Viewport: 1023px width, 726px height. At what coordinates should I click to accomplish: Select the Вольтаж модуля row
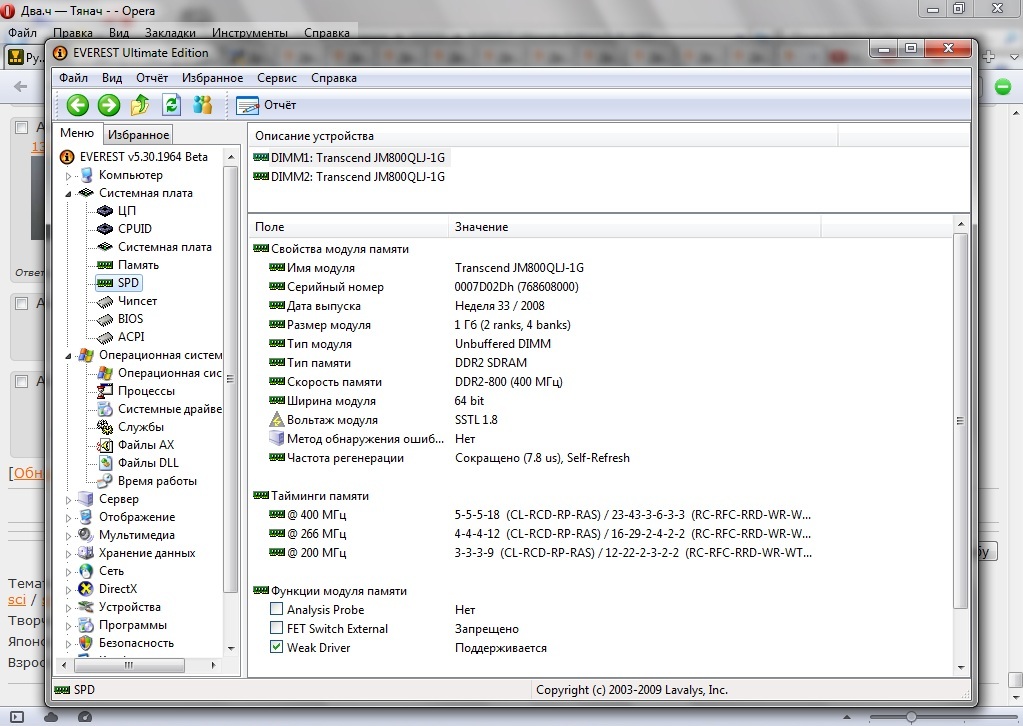tap(384, 420)
